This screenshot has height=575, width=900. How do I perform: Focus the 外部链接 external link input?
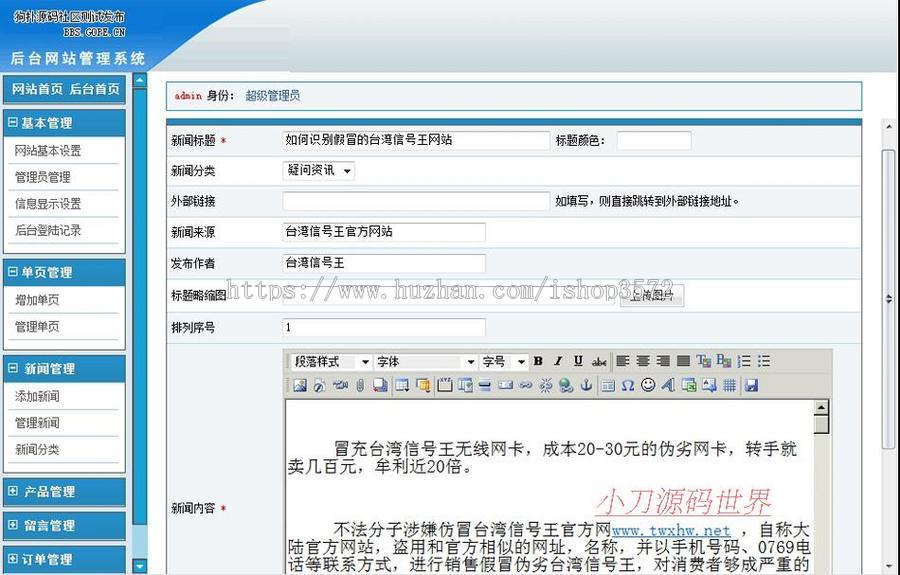point(416,201)
